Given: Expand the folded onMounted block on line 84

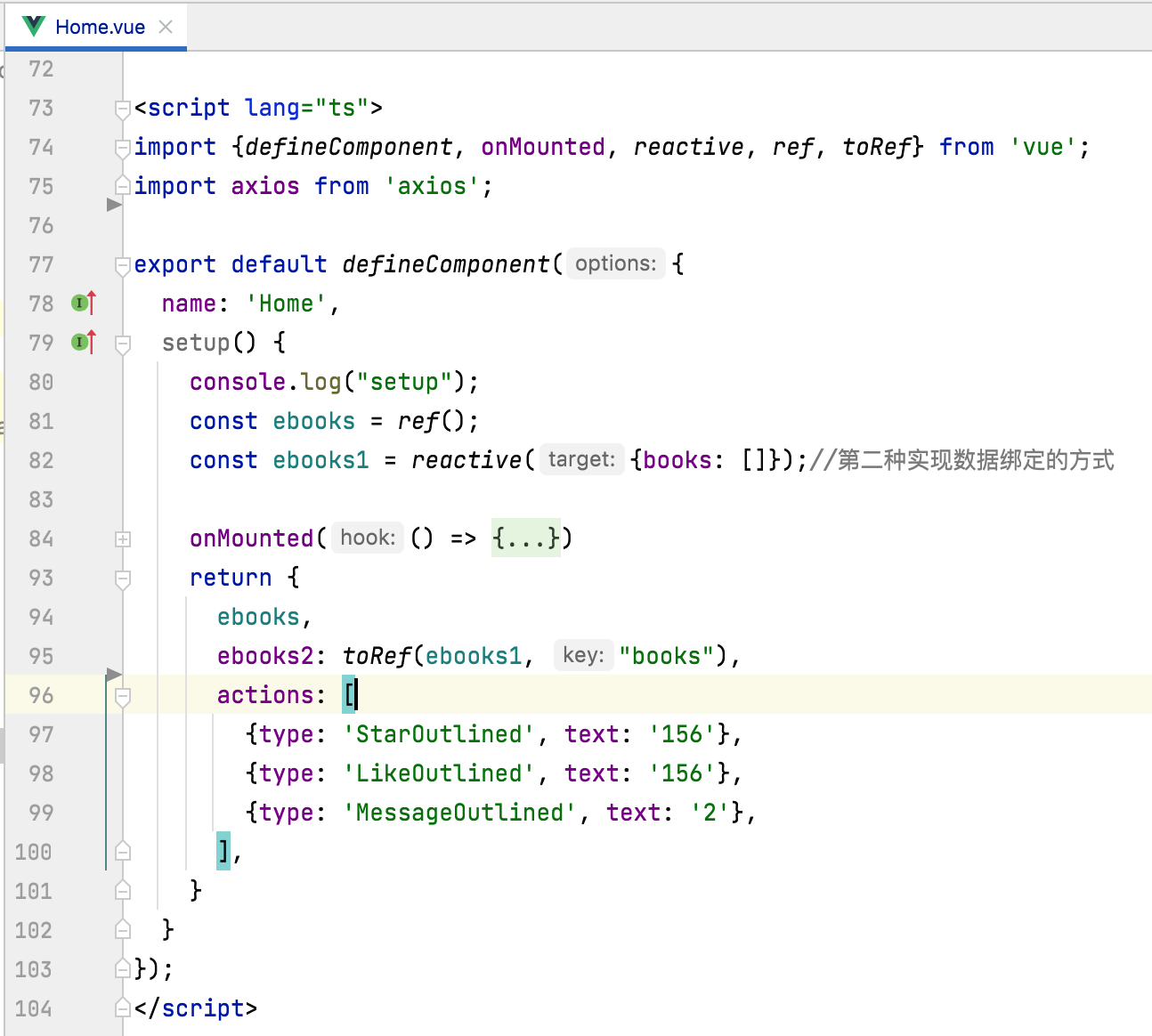Looking at the screenshot, I should click(x=123, y=539).
